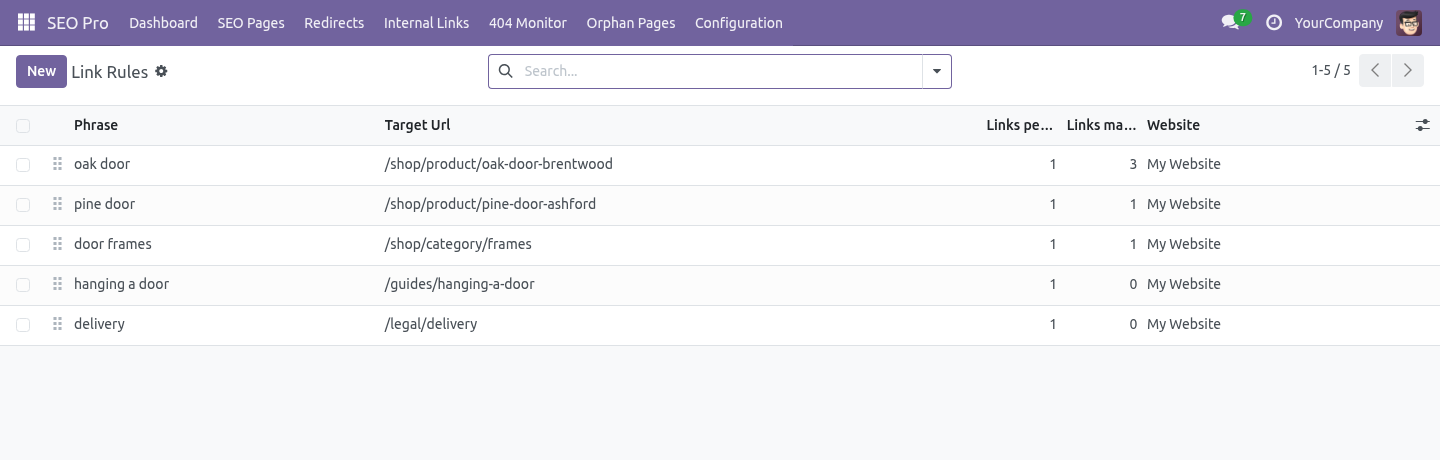Image resolution: width=1440 pixels, height=460 pixels.
Task: Open the delivery phrase cell
Action: click(99, 324)
